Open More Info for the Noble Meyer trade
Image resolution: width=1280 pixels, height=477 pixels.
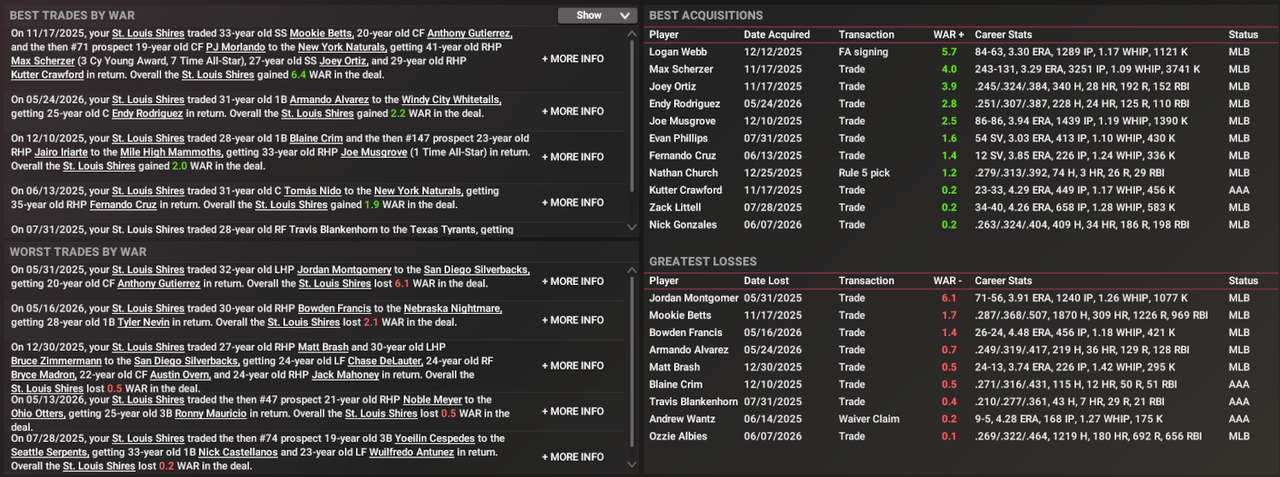[573, 412]
